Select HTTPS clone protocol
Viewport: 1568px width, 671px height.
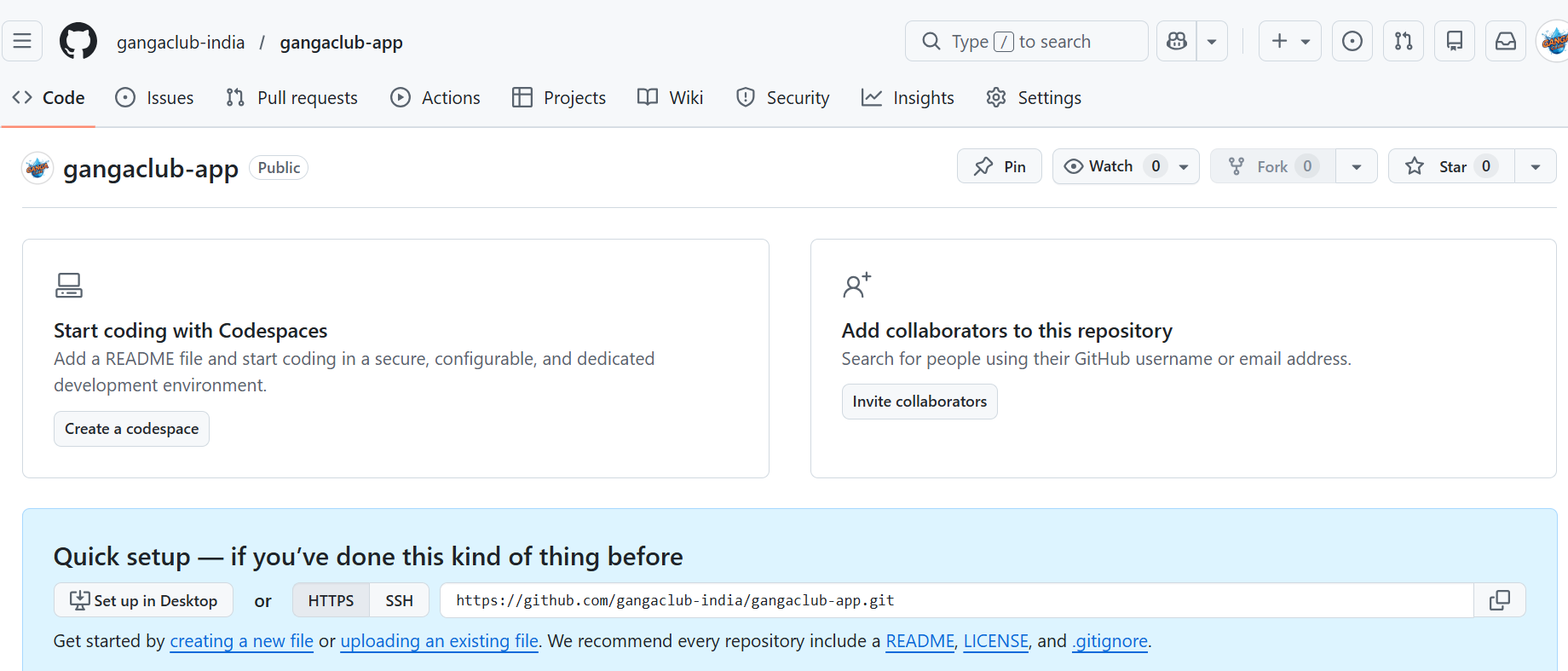point(331,600)
